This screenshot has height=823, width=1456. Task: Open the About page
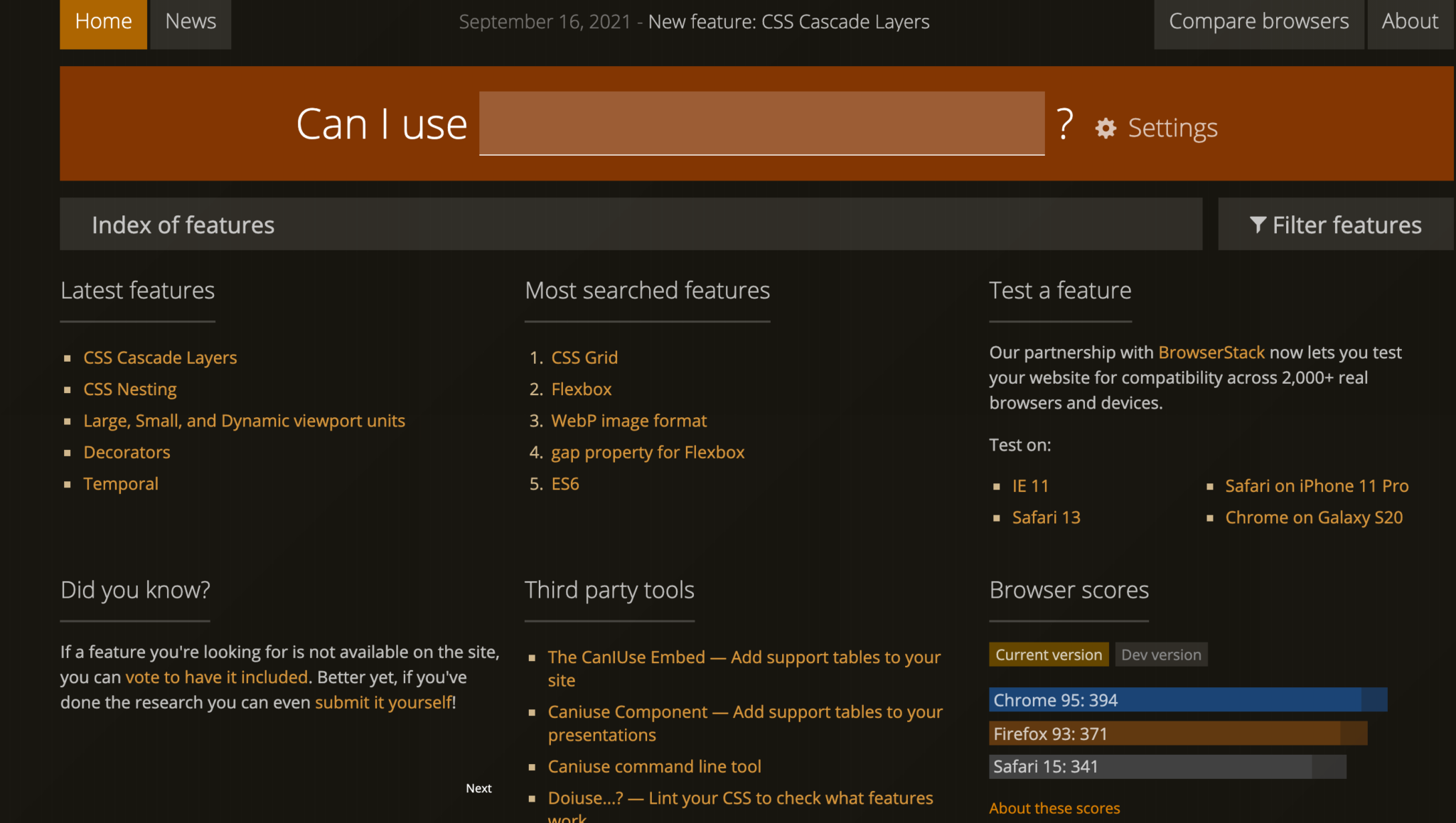click(x=1410, y=22)
